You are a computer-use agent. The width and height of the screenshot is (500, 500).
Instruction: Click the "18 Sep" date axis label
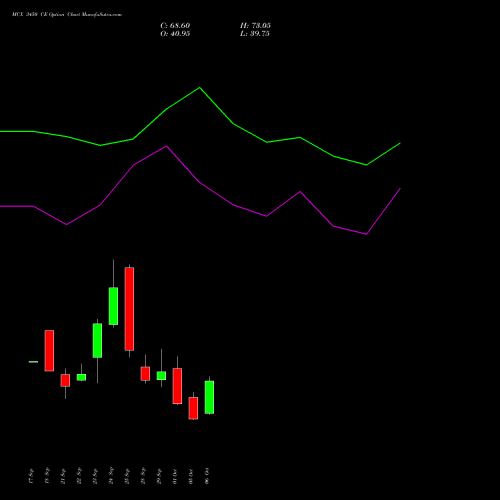pos(47,476)
